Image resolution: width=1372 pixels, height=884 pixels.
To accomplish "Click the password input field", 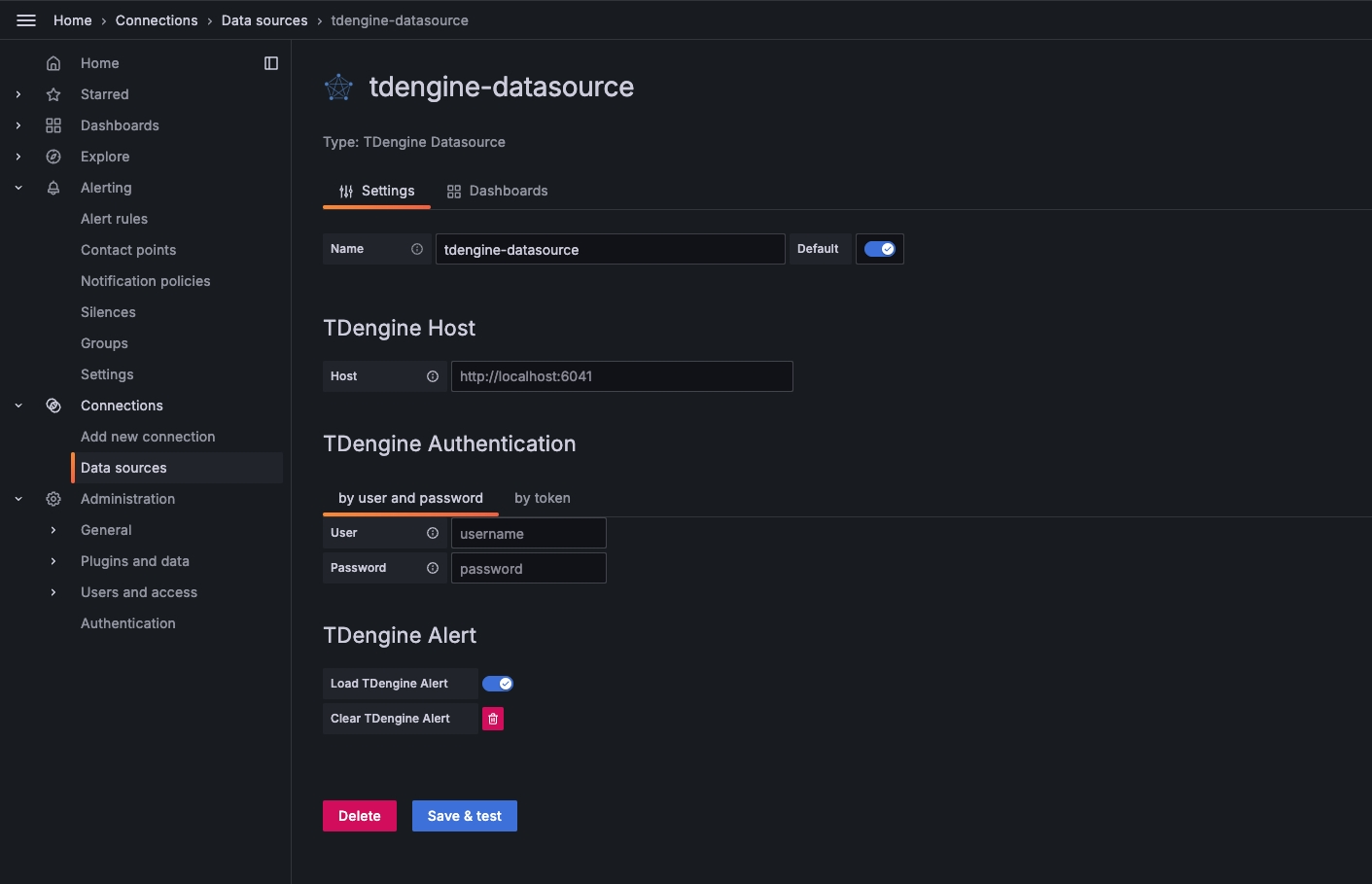I will [529, 568].
